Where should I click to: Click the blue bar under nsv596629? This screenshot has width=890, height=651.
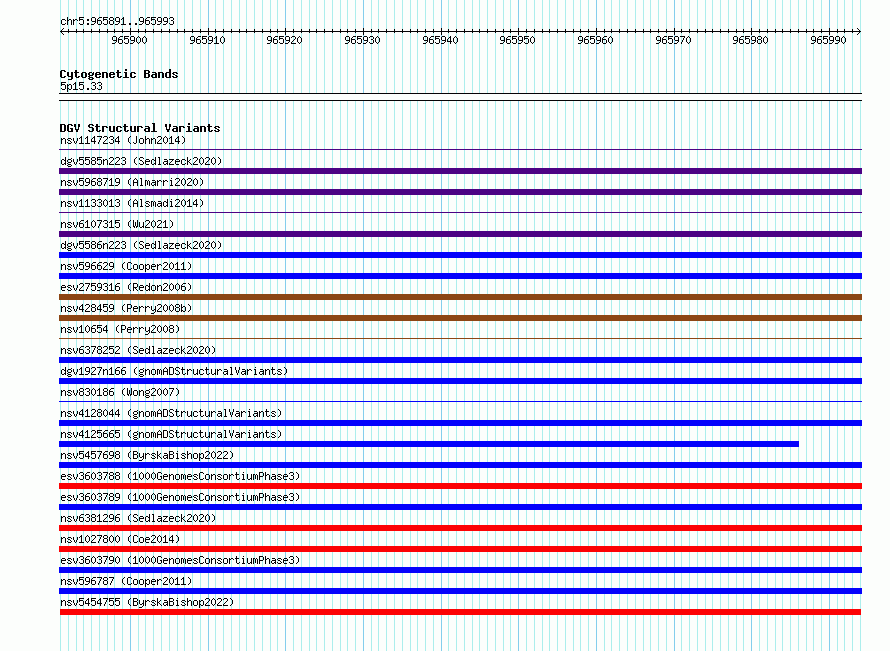click(460, 276)
